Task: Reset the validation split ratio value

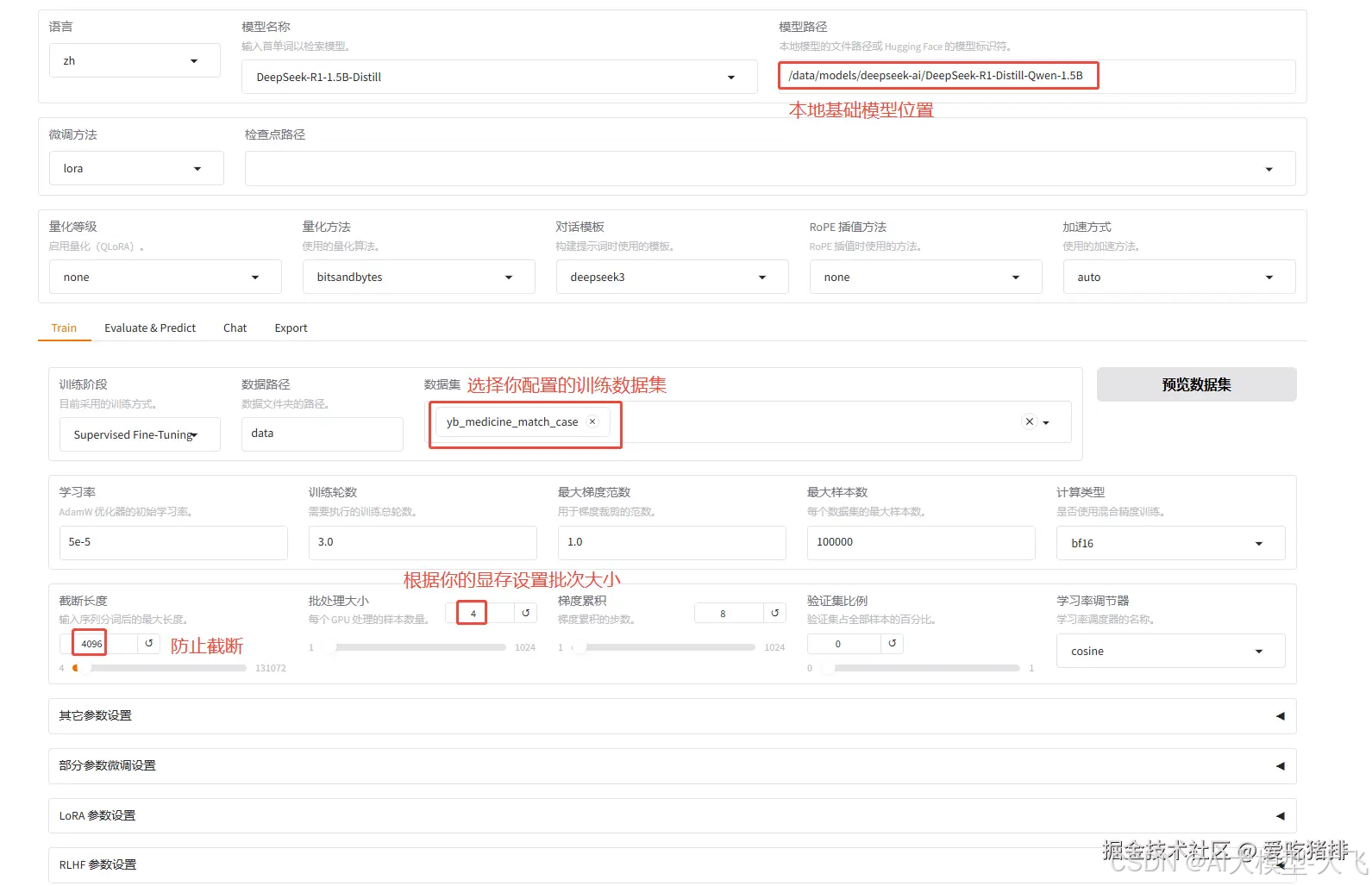Action: tap(893, 643)
